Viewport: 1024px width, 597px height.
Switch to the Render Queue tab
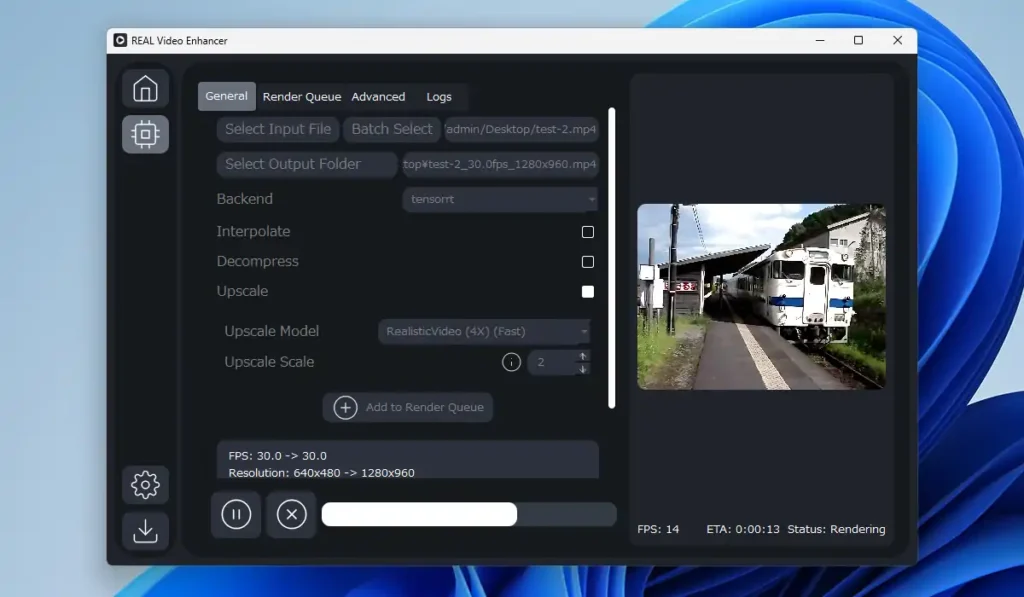coord(302,97)
